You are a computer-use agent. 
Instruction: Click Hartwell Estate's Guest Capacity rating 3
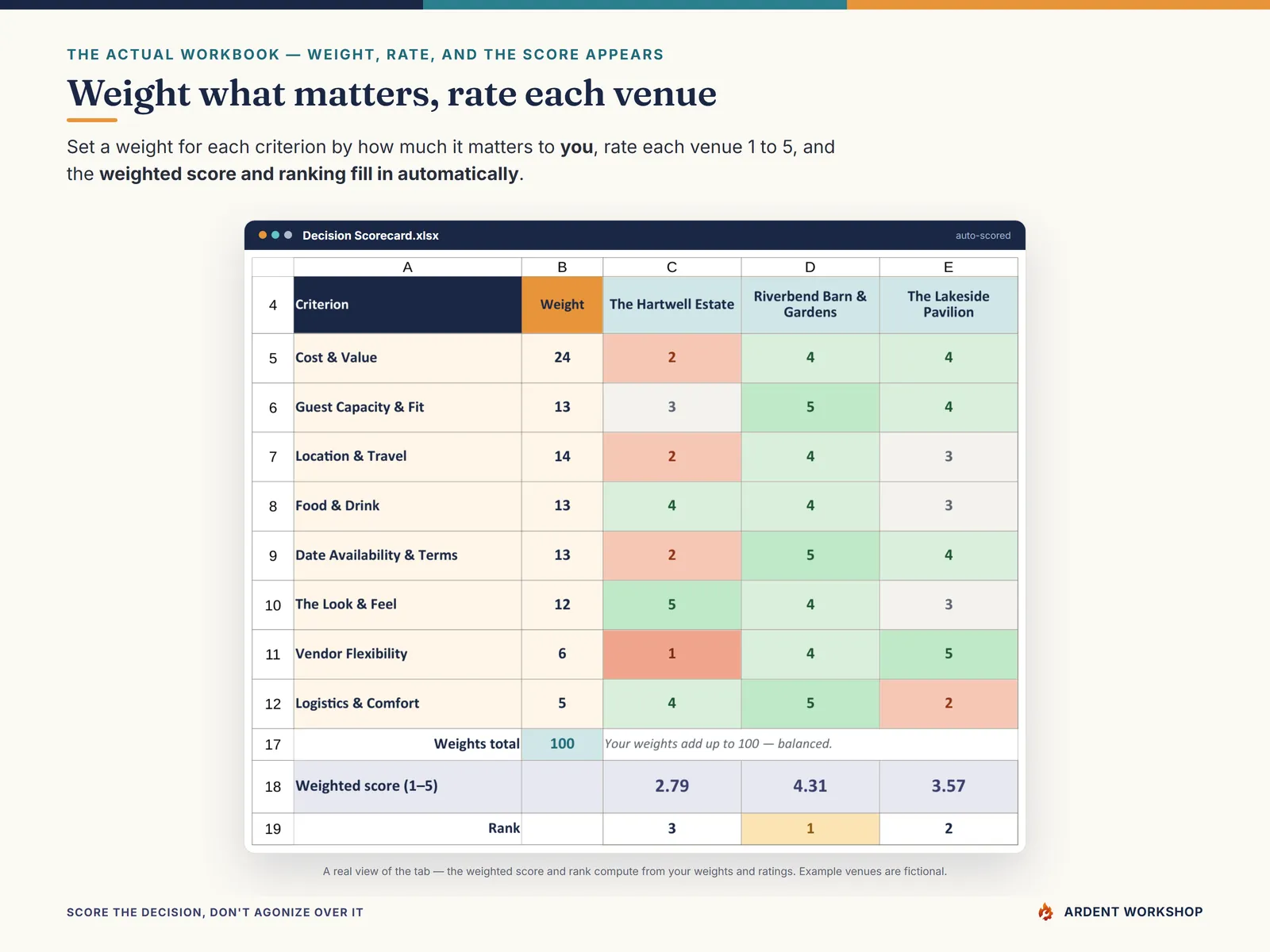672,407
